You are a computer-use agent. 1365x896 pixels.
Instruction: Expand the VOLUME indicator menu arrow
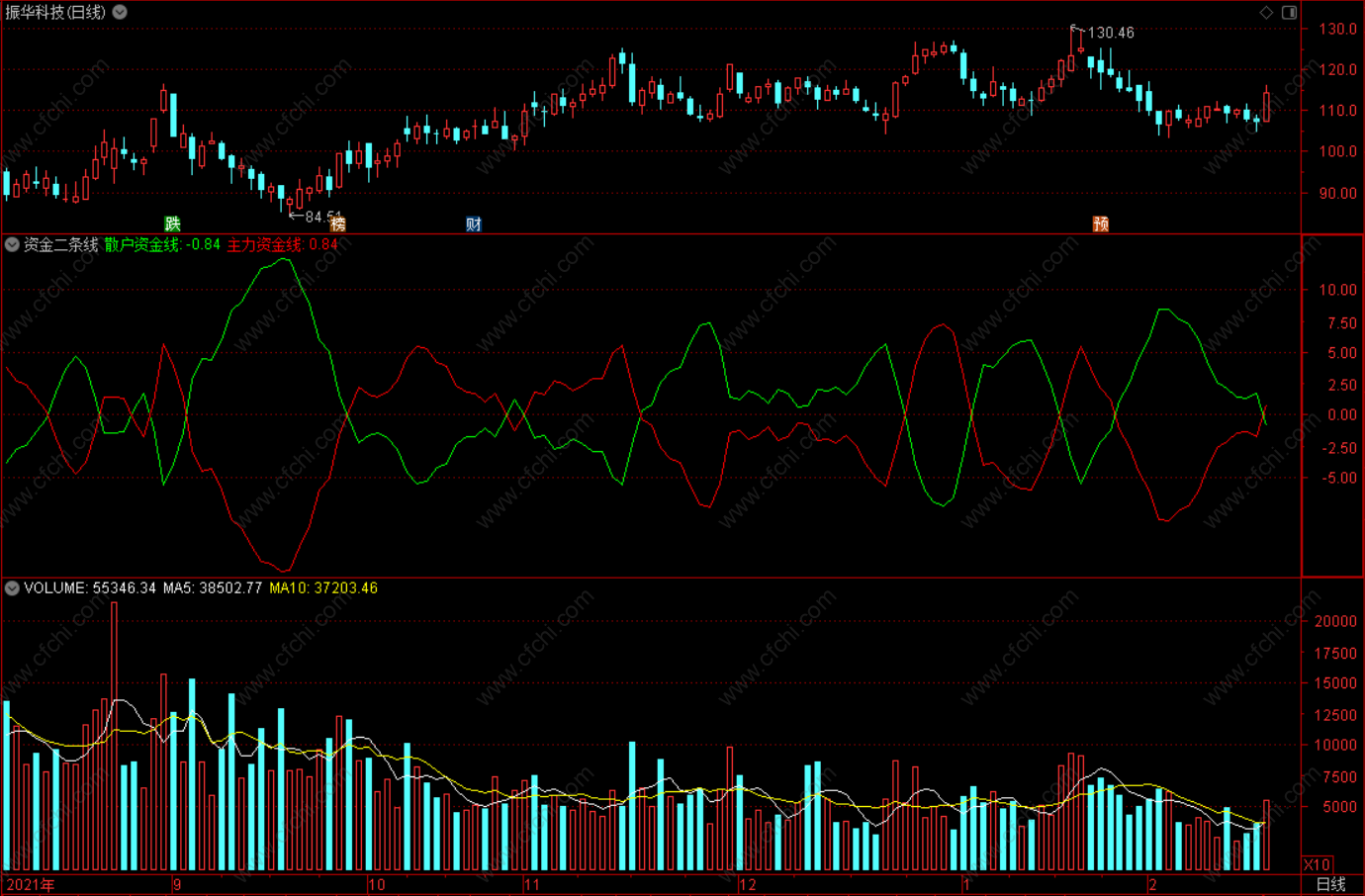(x=12, y=587)
